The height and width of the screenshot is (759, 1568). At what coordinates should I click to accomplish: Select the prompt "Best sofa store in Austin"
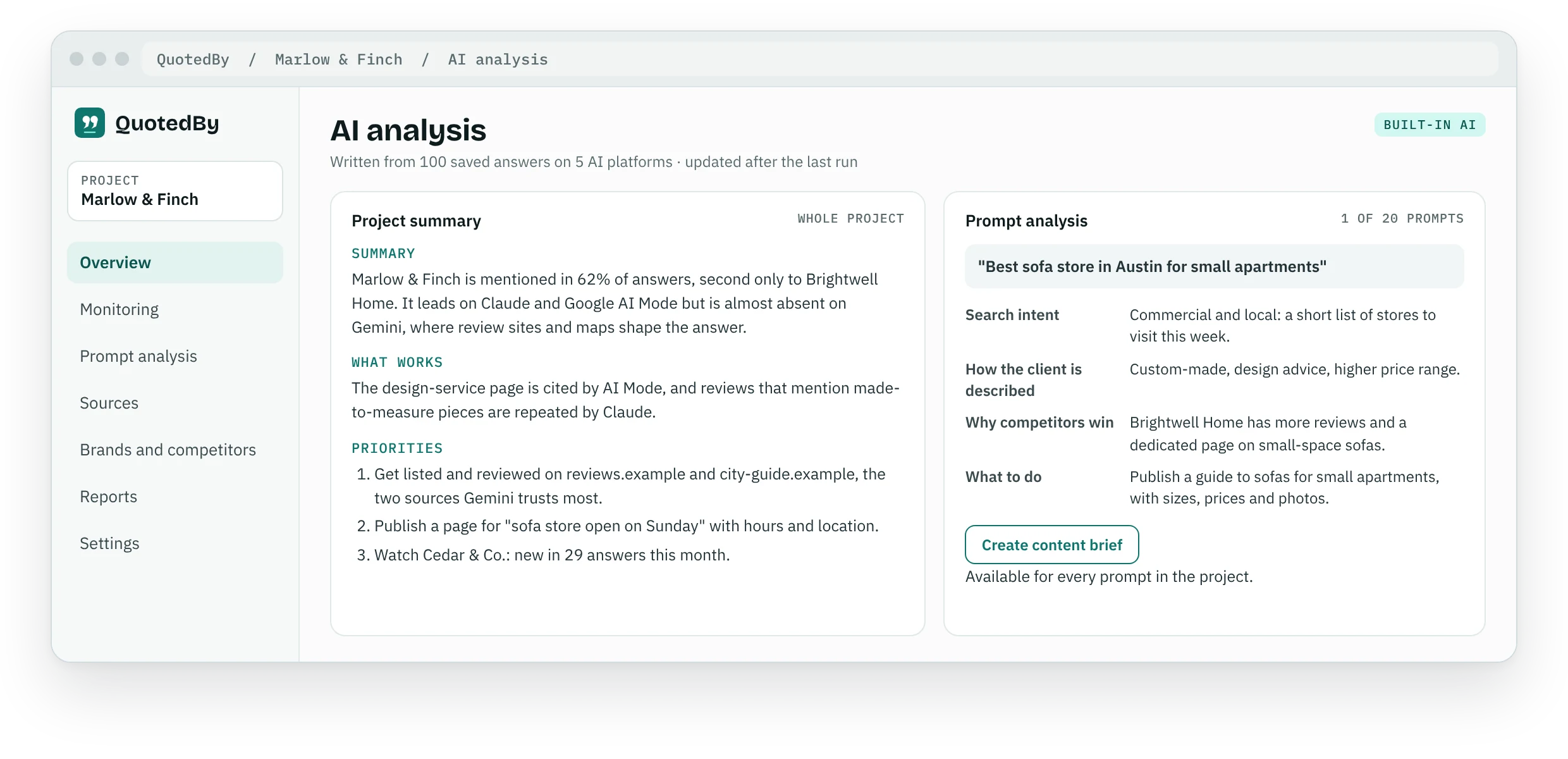(x=1215, y=266)
